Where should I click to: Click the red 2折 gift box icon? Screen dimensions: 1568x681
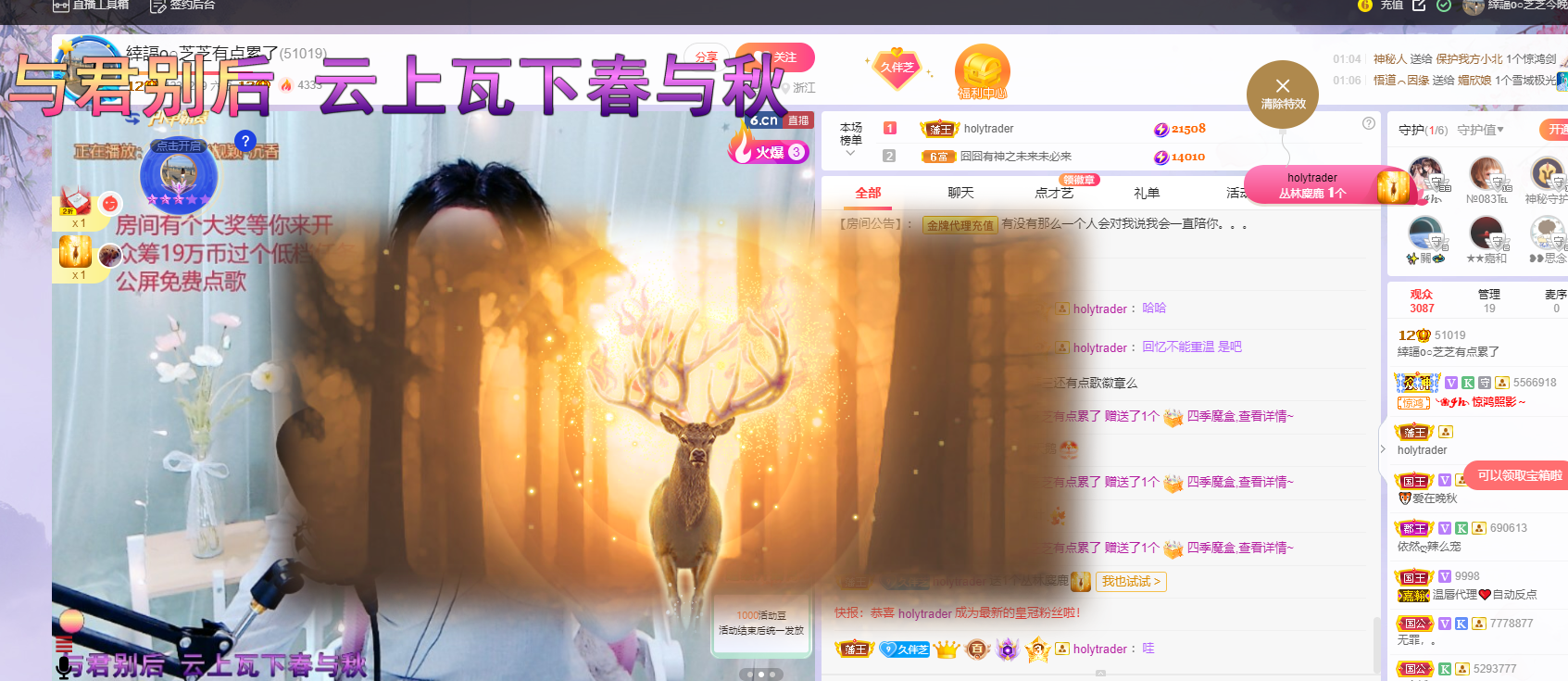coord(74,202)
